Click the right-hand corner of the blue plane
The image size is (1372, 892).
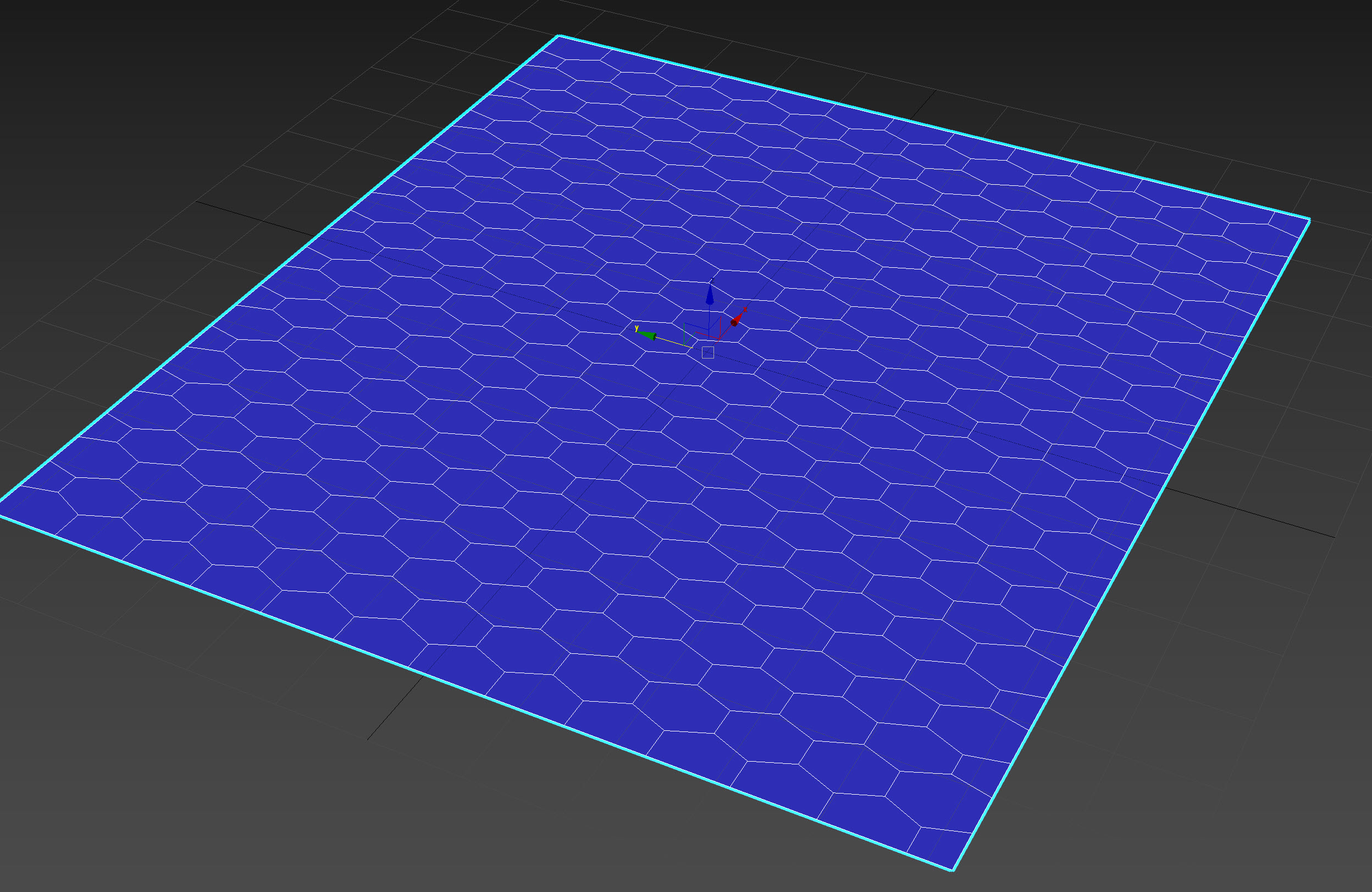[x=1309, y=219]
